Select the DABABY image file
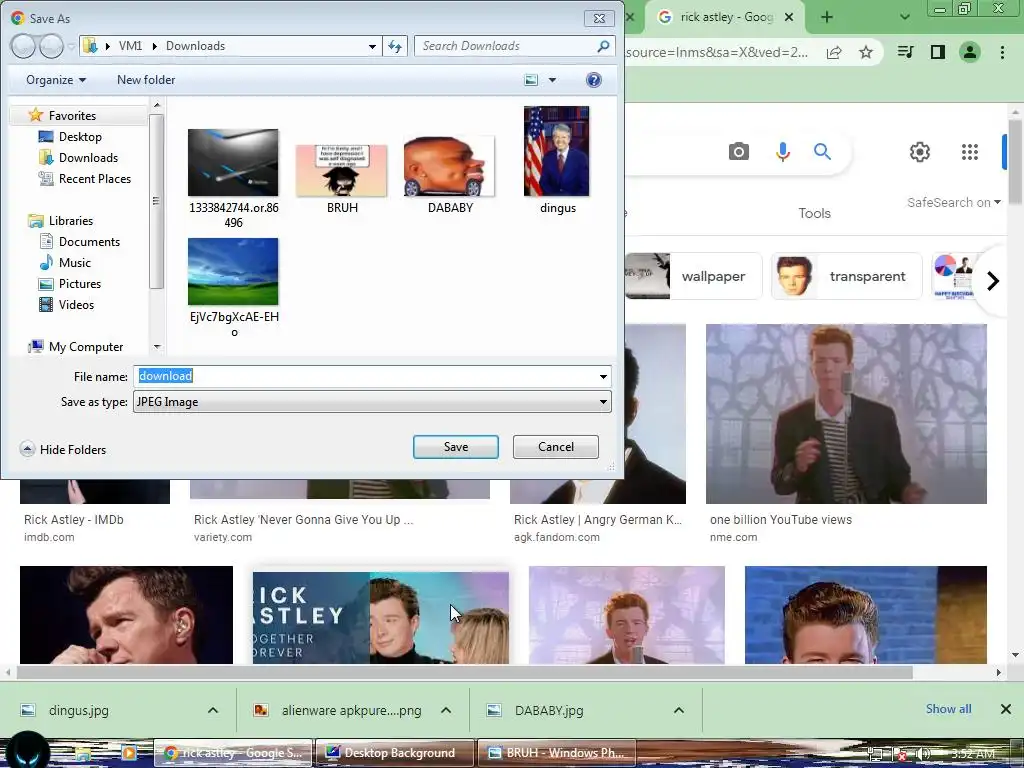Image resolution: width=1024 pixels, height=768 pixels. pos(450,176)
